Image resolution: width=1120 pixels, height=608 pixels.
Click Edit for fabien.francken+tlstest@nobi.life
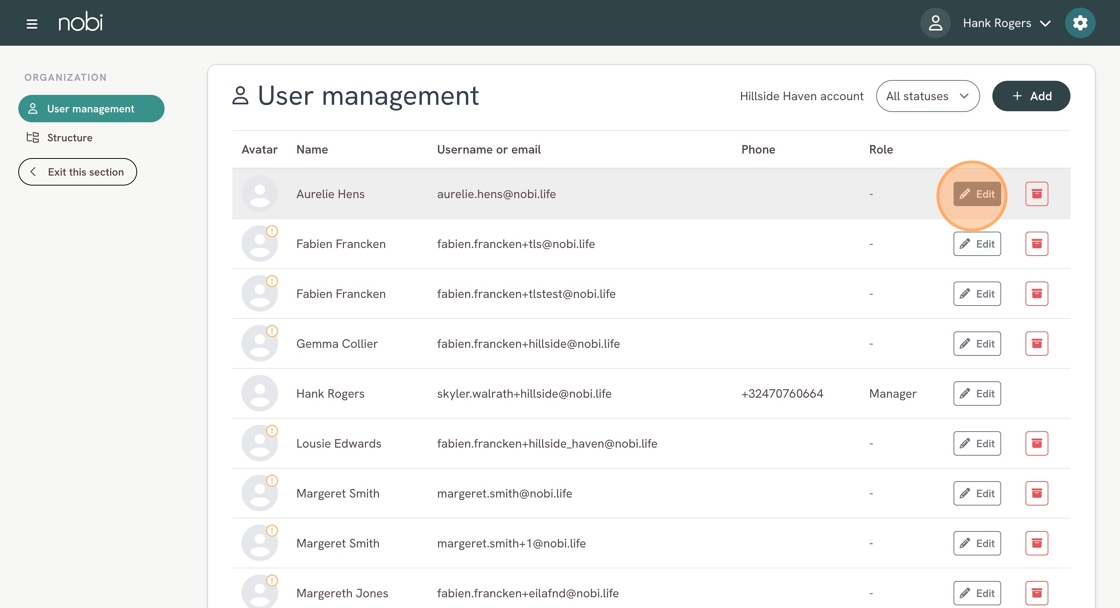(976, 294)
